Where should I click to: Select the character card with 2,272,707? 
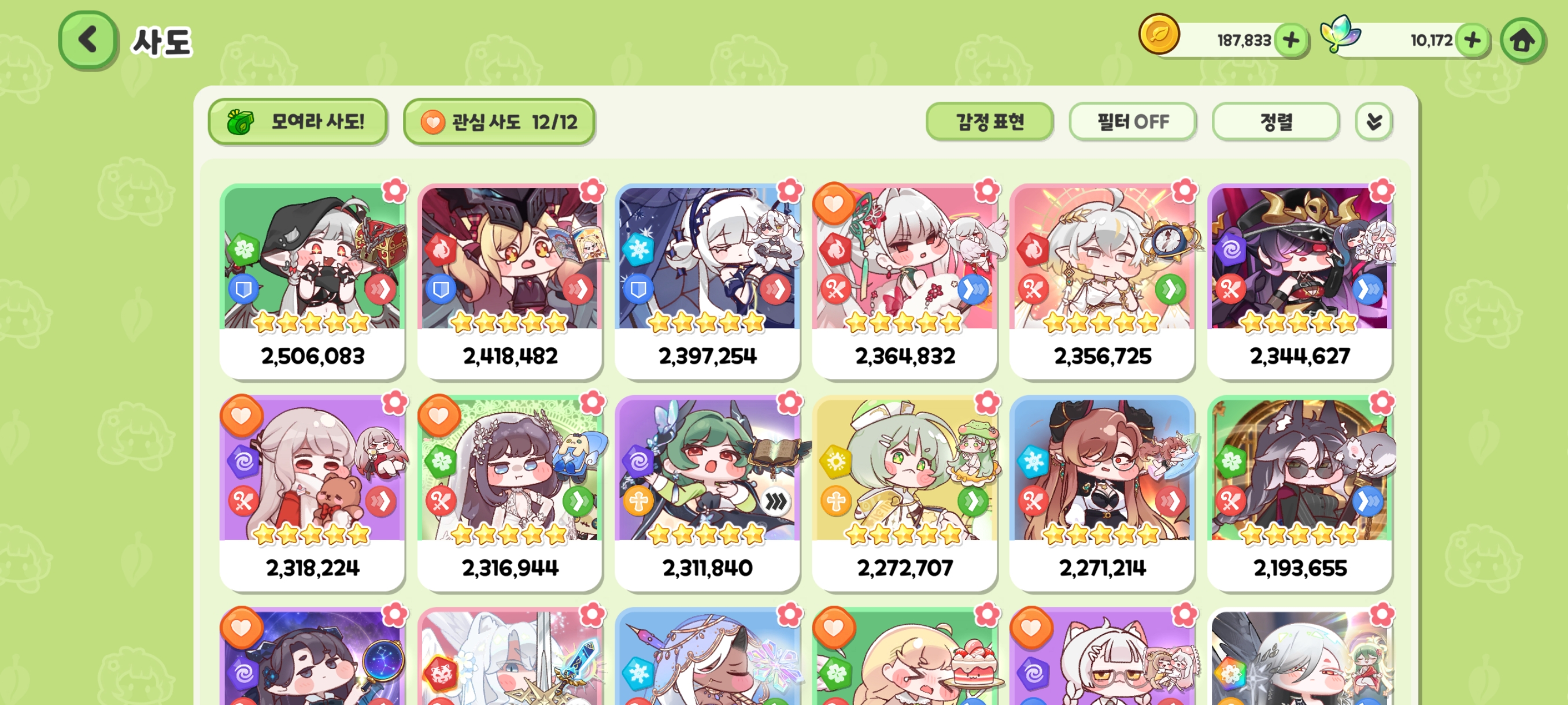904,493
